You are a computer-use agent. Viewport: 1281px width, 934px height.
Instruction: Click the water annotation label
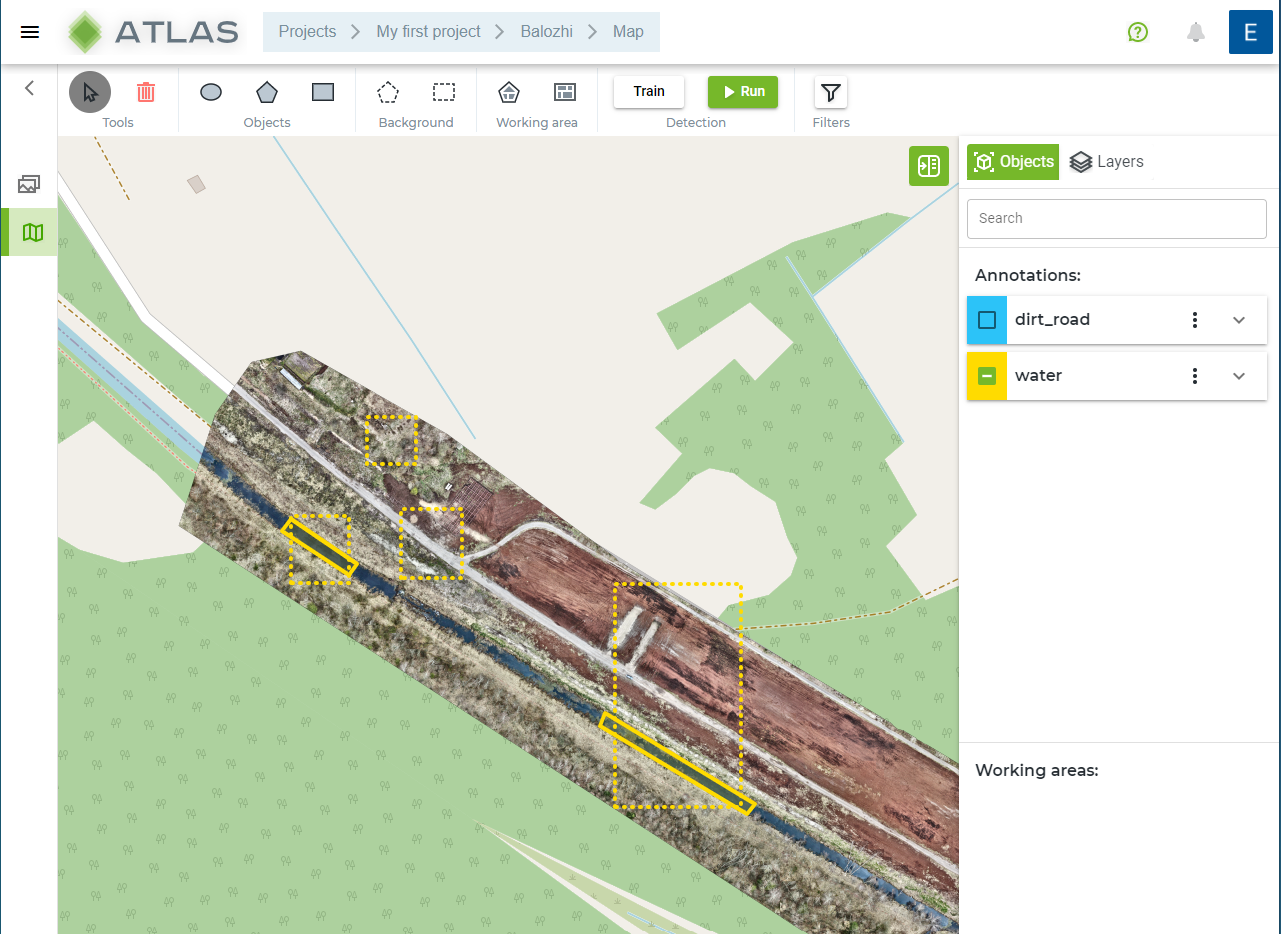[1038, 376]
